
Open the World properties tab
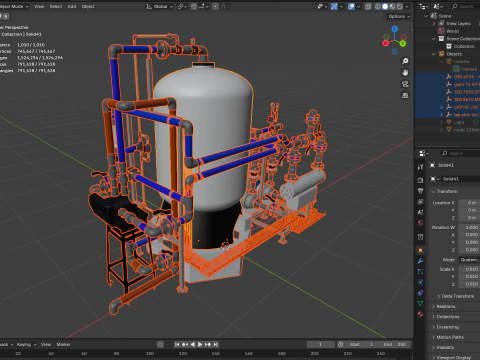[x=420, y=223]
